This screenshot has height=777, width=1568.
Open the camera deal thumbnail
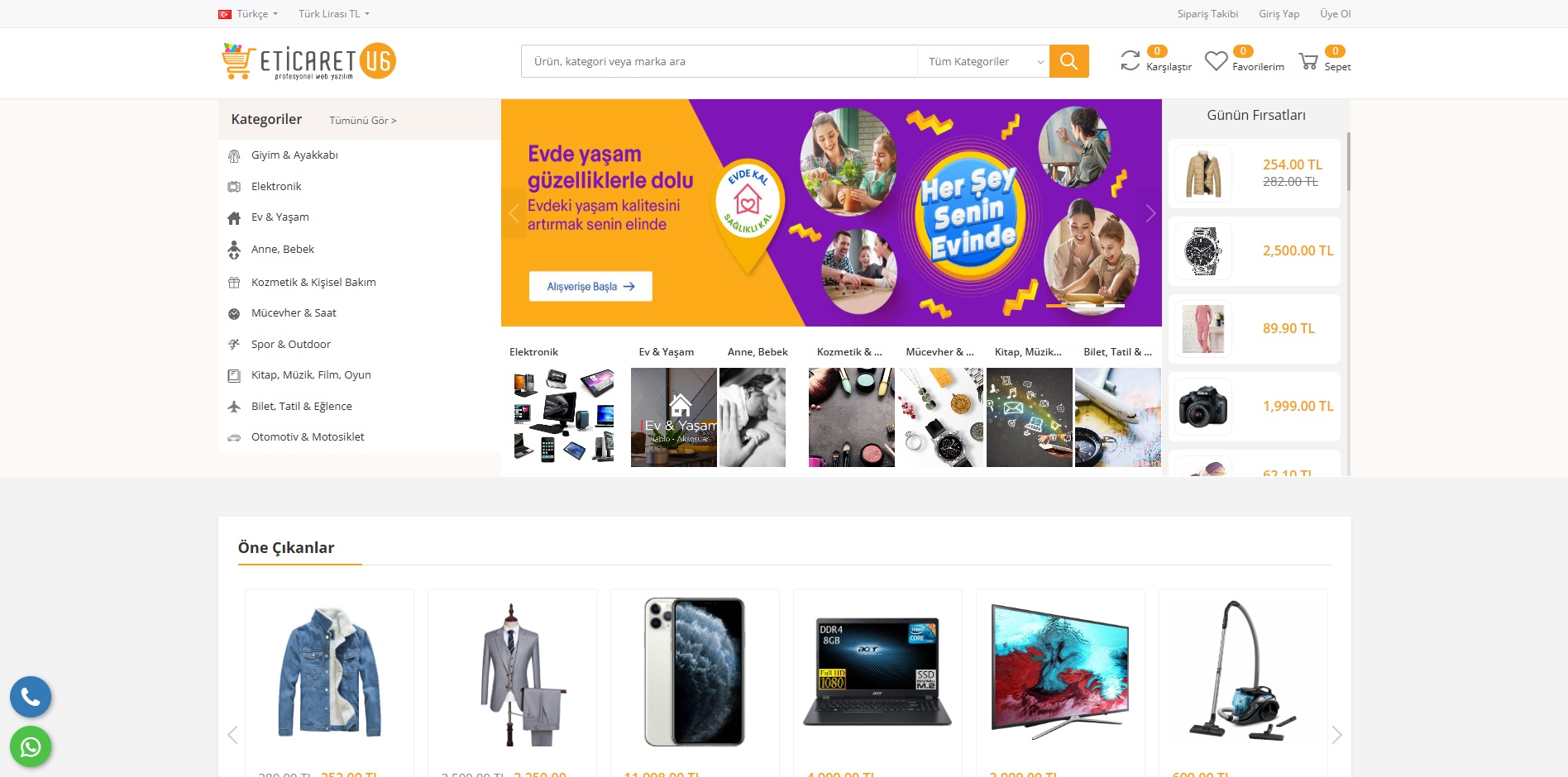coord(1203,406)
